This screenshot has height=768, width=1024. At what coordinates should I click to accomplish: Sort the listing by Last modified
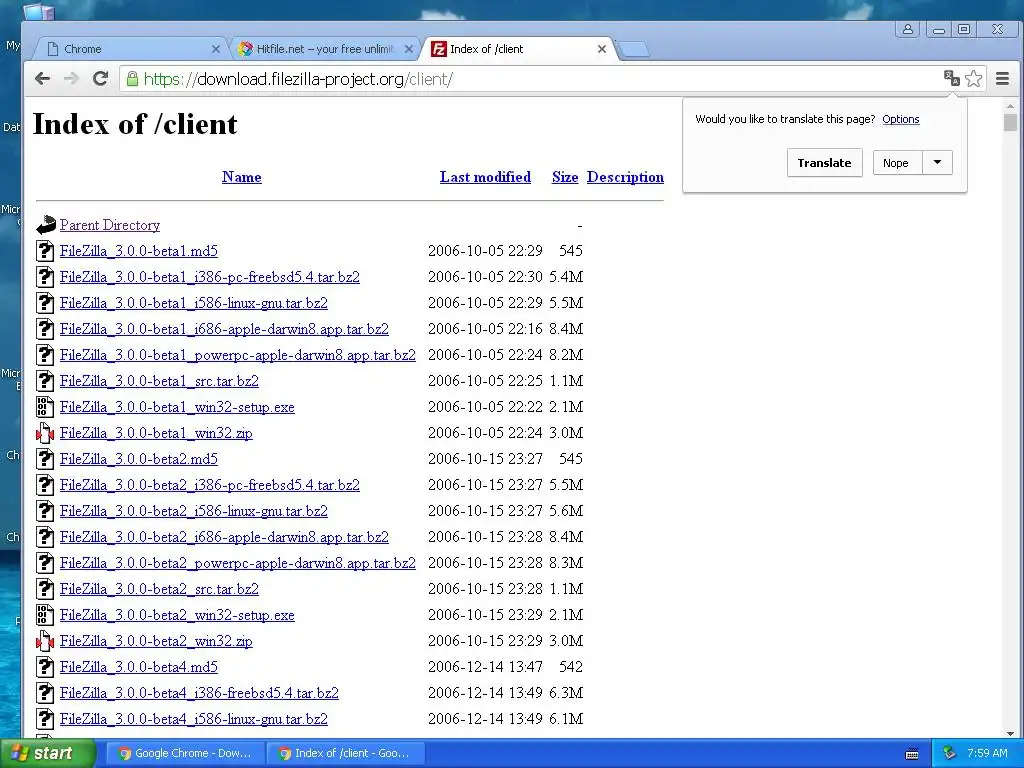pyautogui.click(x=485, y=177)
